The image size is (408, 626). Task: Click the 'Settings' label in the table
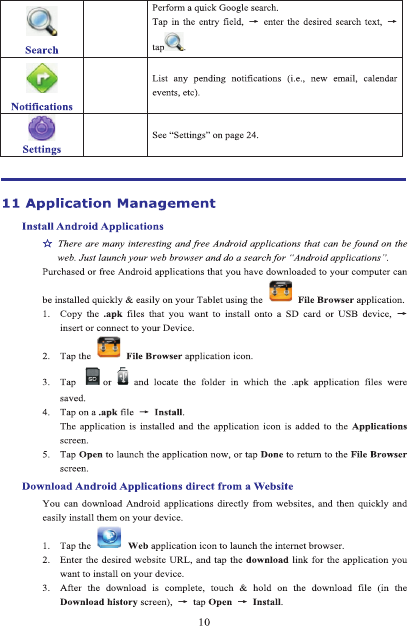(42, 149)
